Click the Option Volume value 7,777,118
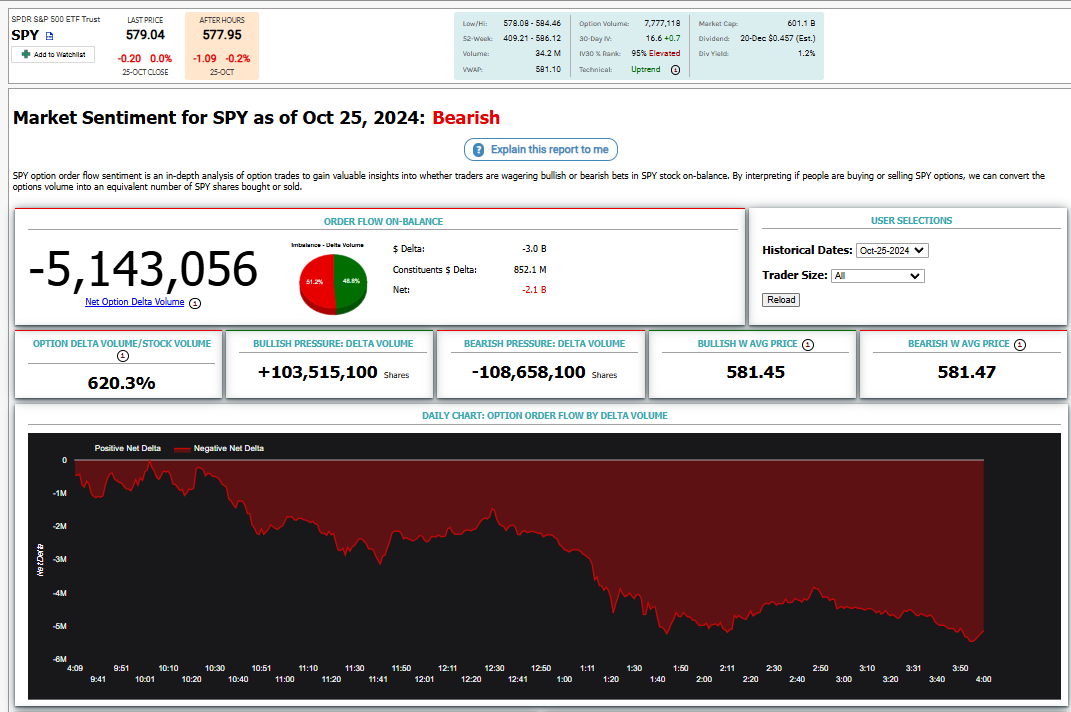 click(662, 23)
